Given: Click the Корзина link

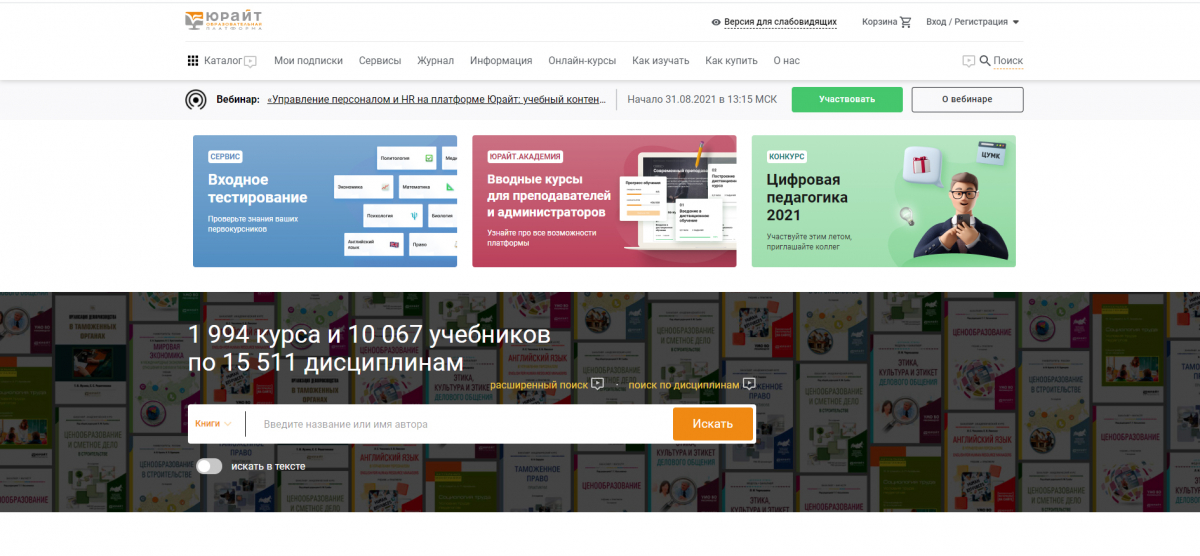Looking at the screenshot, I should coord(879,22).
